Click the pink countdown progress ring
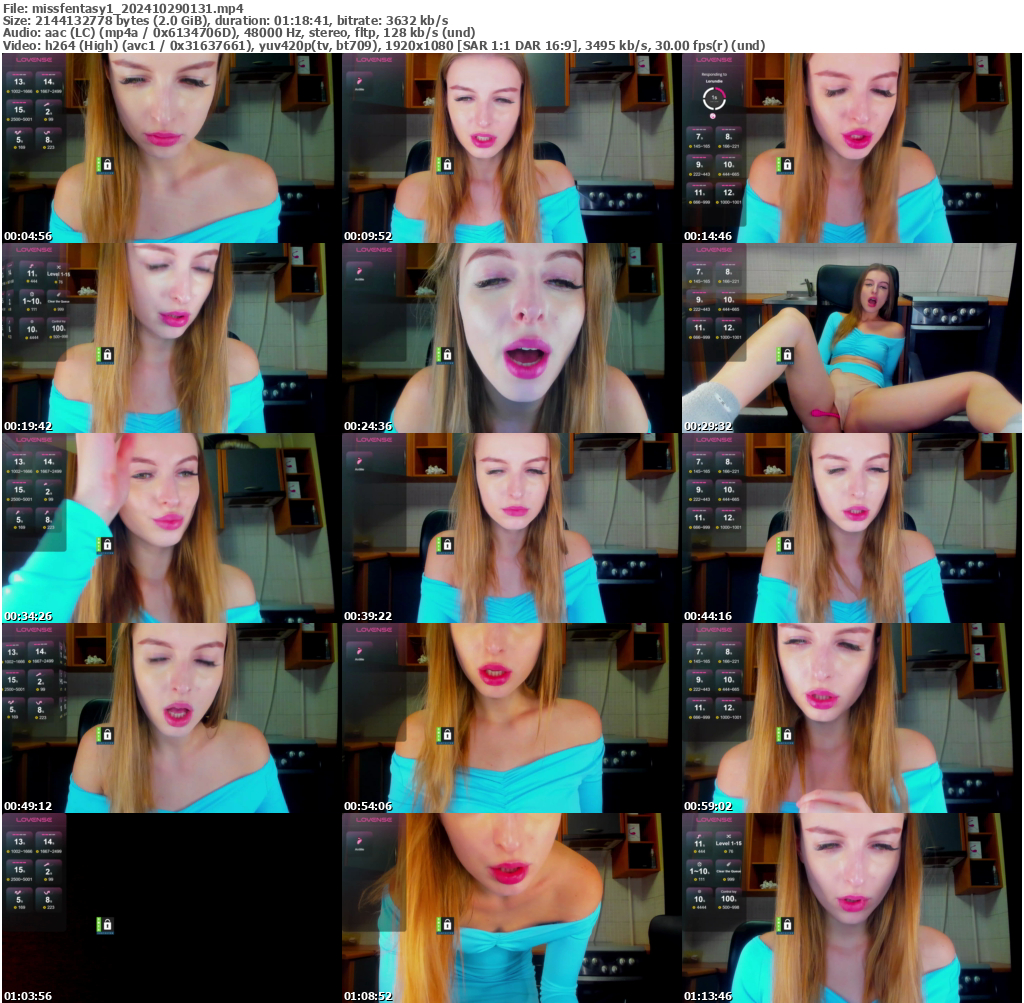This screenshot has height=1003, width=1024. click(714, 98)
